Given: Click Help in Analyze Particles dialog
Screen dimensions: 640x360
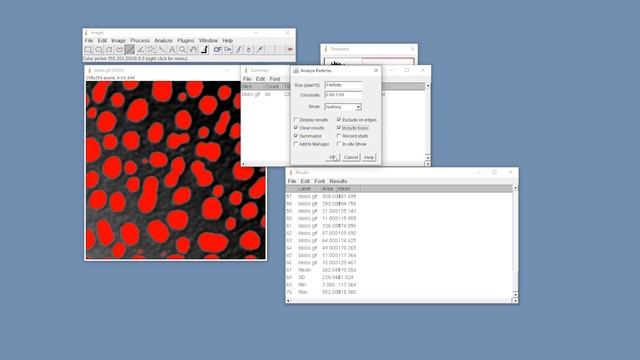Looking at the screenshot, I should [369, 157].
